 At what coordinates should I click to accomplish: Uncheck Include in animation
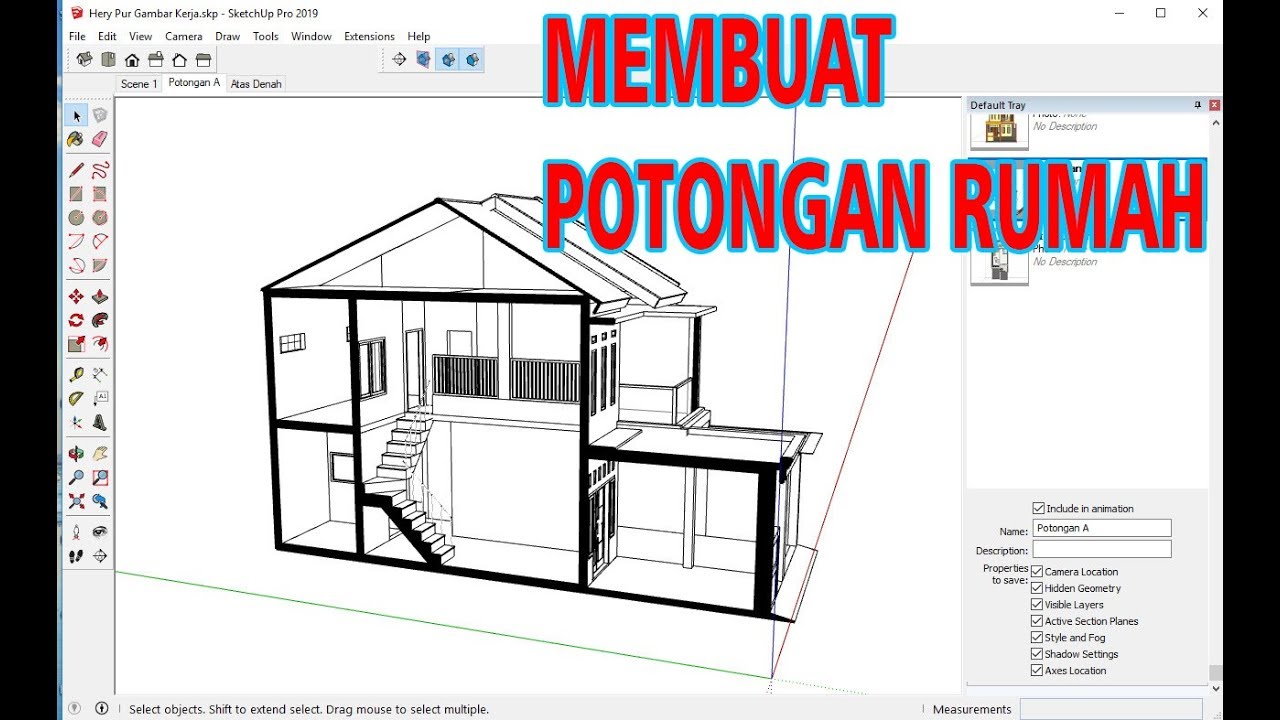1038,508
